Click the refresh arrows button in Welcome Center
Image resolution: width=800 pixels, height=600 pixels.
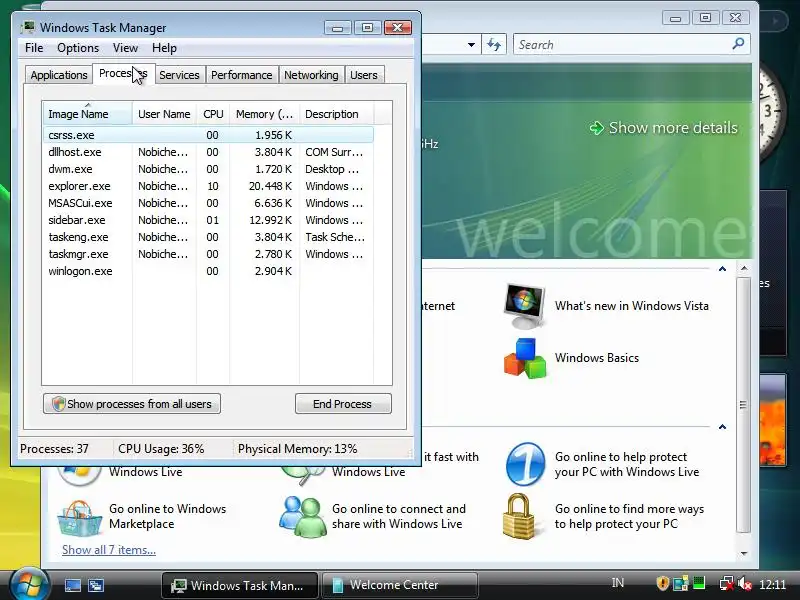tap(493, 44)
